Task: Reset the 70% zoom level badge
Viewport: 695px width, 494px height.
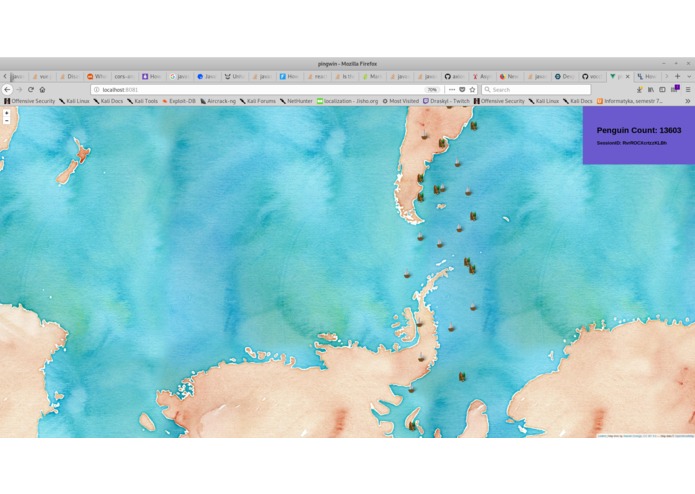Action: [x=432, y=89]
